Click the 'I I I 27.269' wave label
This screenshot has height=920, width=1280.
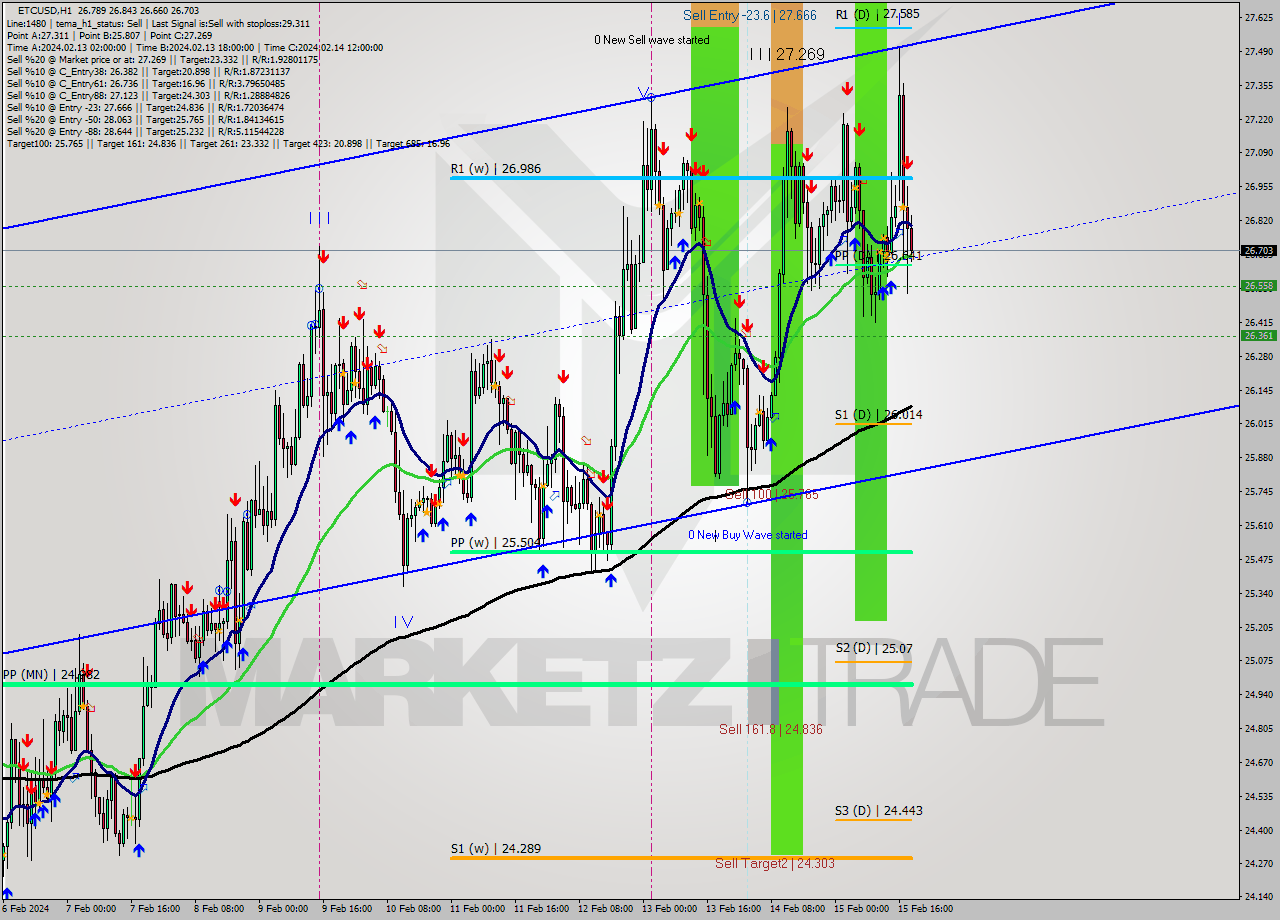coord(787,54)
